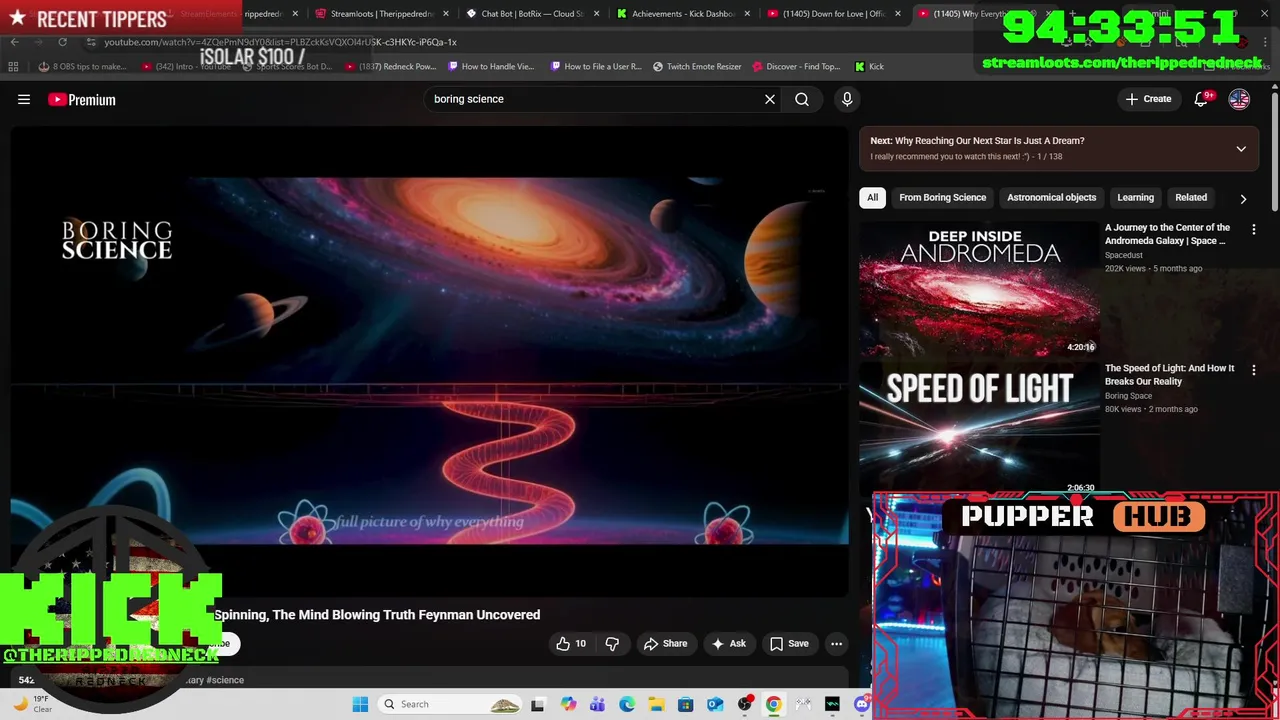The image size is (1280, 720).
Task: Select the Learning filter chip
Action: point(1135,197)
